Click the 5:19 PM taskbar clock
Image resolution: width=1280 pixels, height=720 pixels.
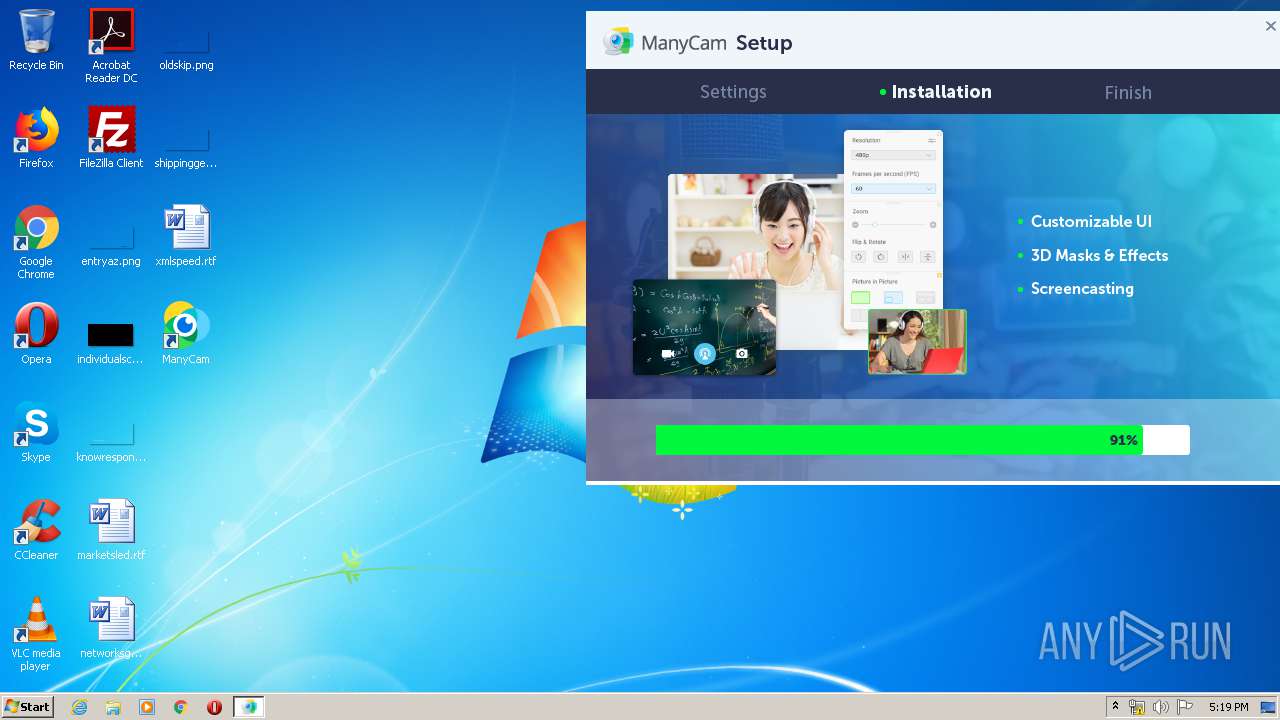pos(1228,707)
